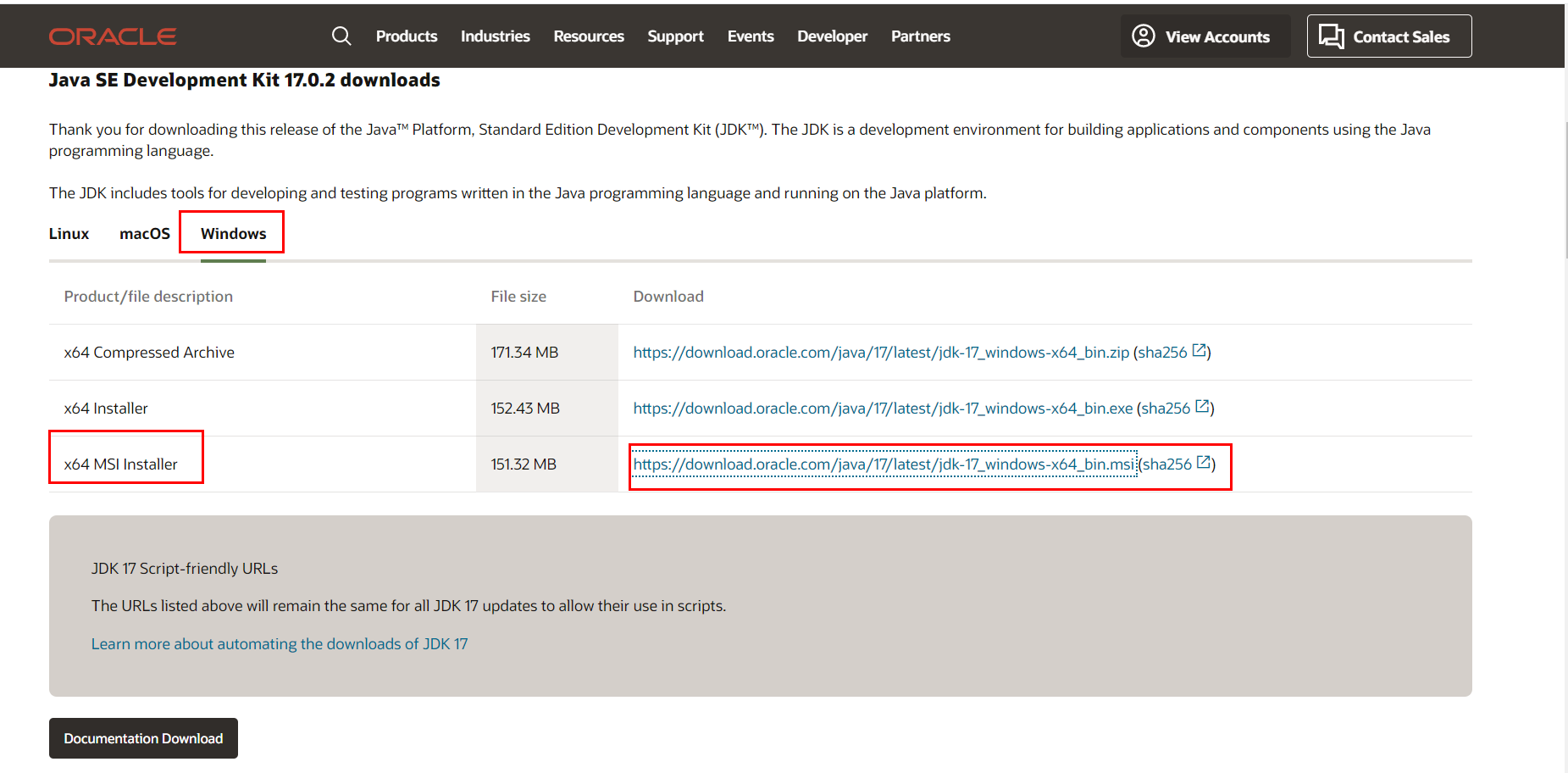Open external link icon beside msi sha256
This screenshot has width=1568, height=773.
[1204, 462]
